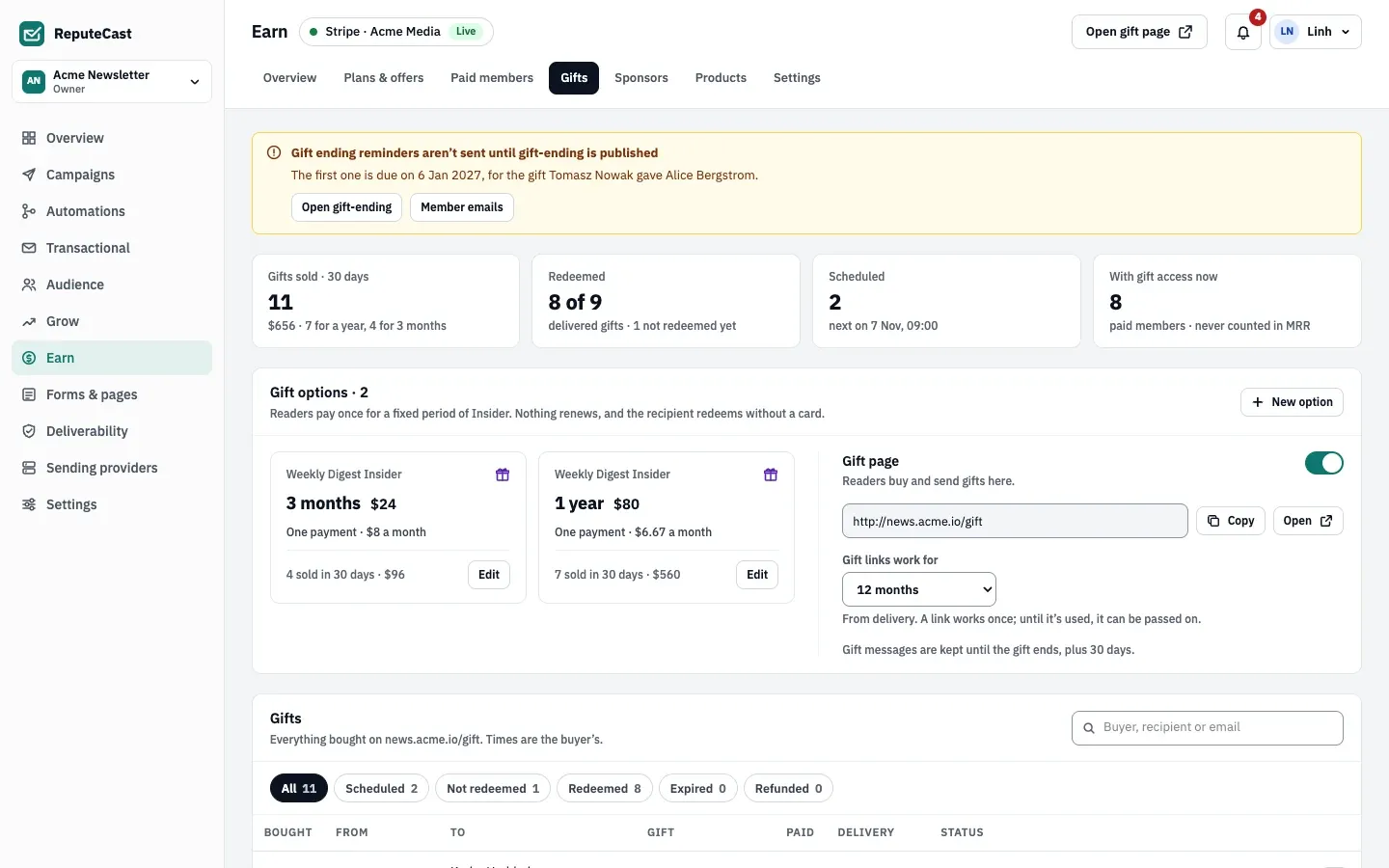
Task: Go to the Products tab
Action: coord(721,78)
